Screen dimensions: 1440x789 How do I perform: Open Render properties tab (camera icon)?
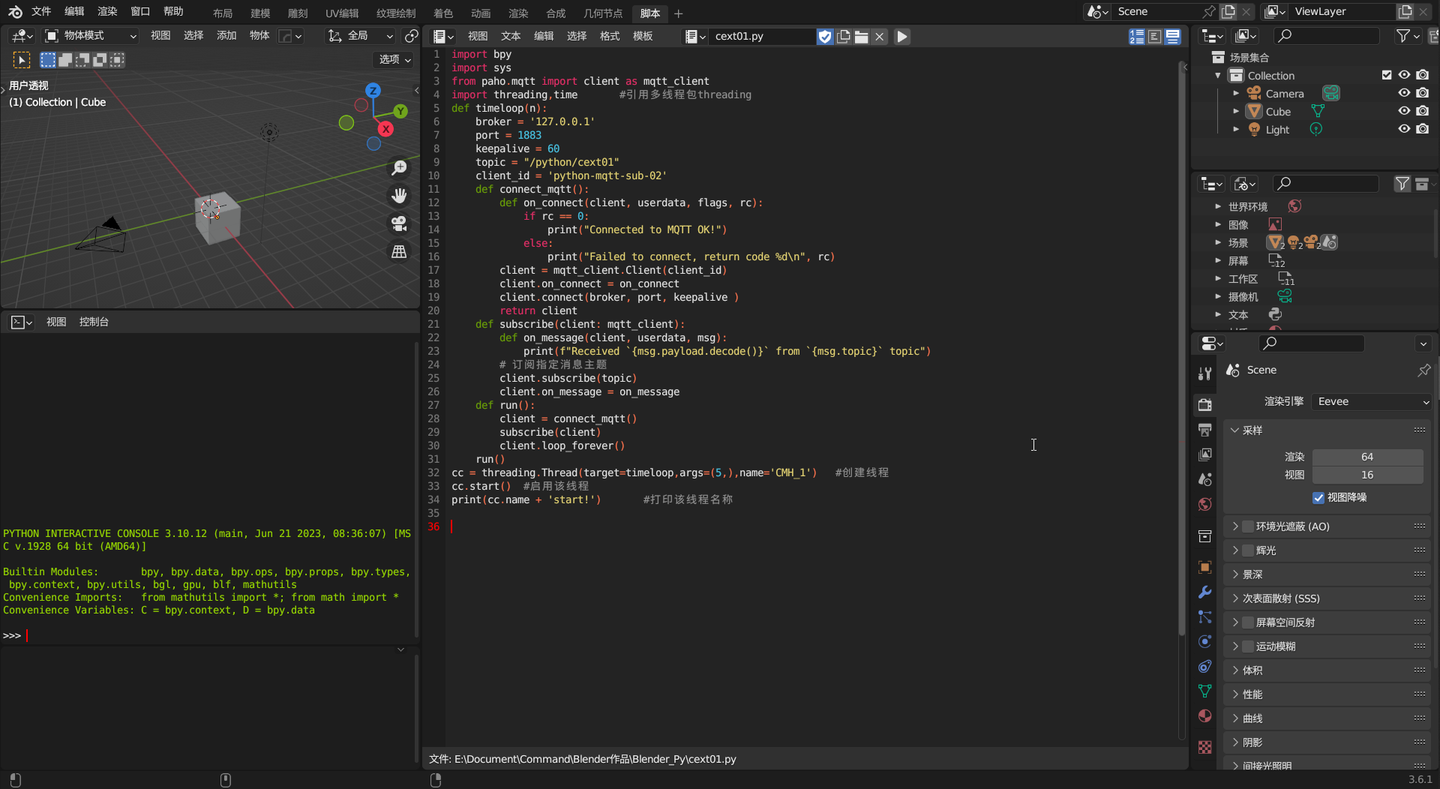tap(1204, 405)
